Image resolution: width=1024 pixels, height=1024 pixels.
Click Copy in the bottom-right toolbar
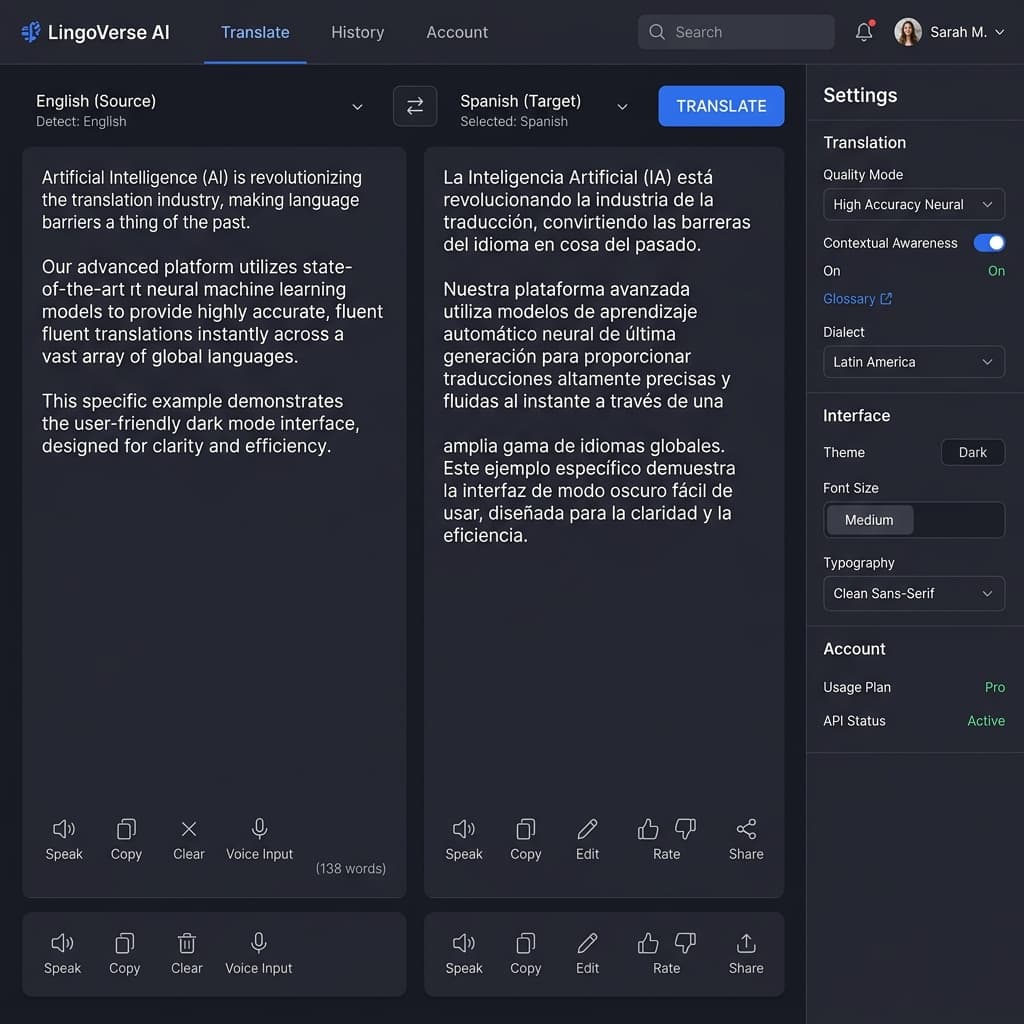click(526, 953)
